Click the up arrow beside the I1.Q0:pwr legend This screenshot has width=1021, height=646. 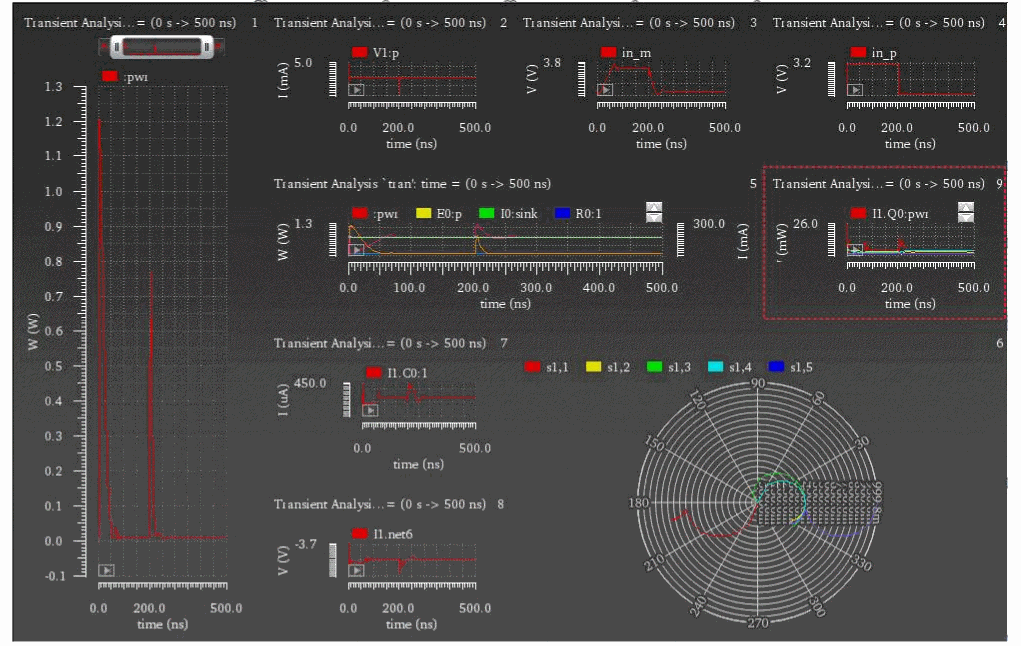(965, 207)
